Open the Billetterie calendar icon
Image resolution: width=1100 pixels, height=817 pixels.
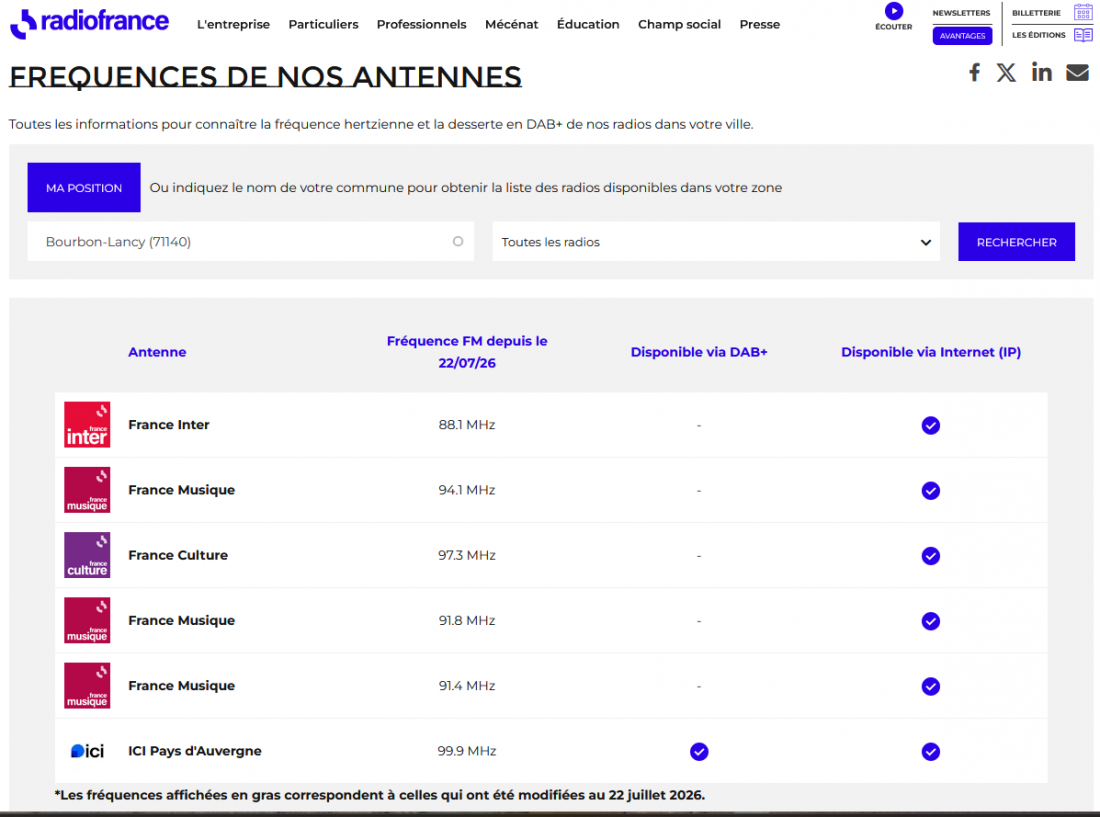tap(1082, 12)
